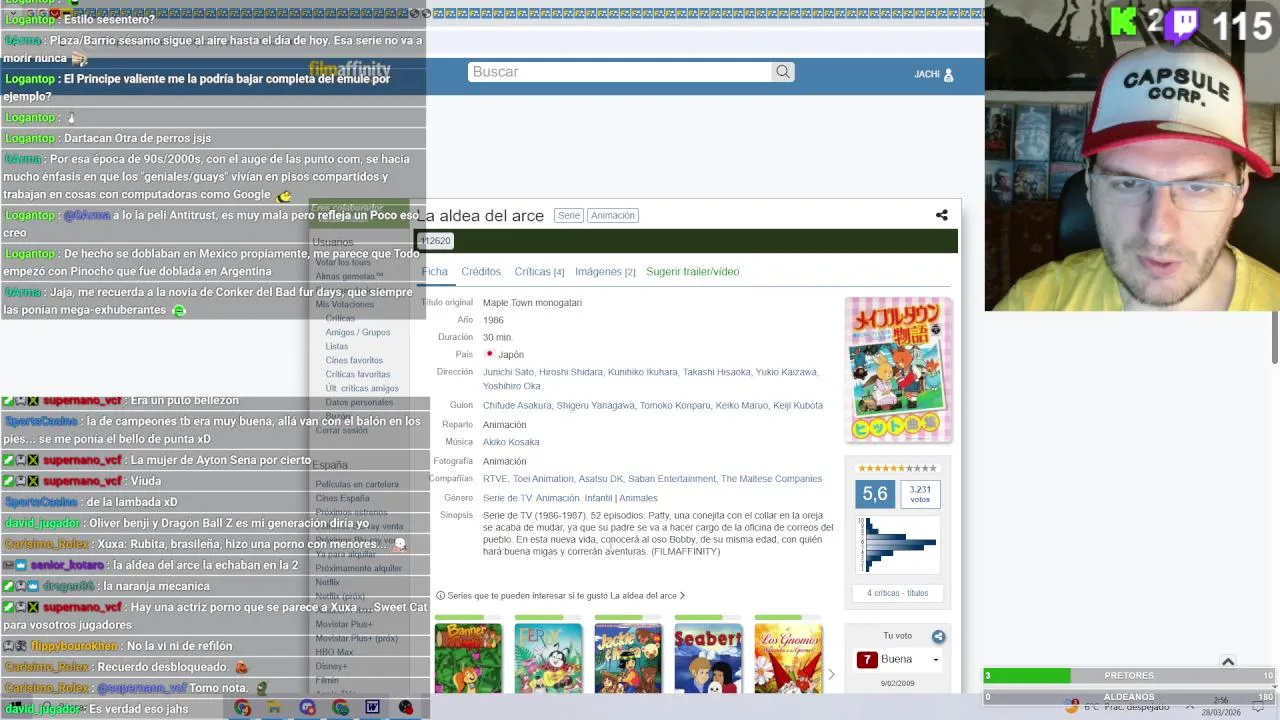This screenshot has width=1280, height=720.
Task: Open the black and red recording app icon
Action: coord(405,708)
